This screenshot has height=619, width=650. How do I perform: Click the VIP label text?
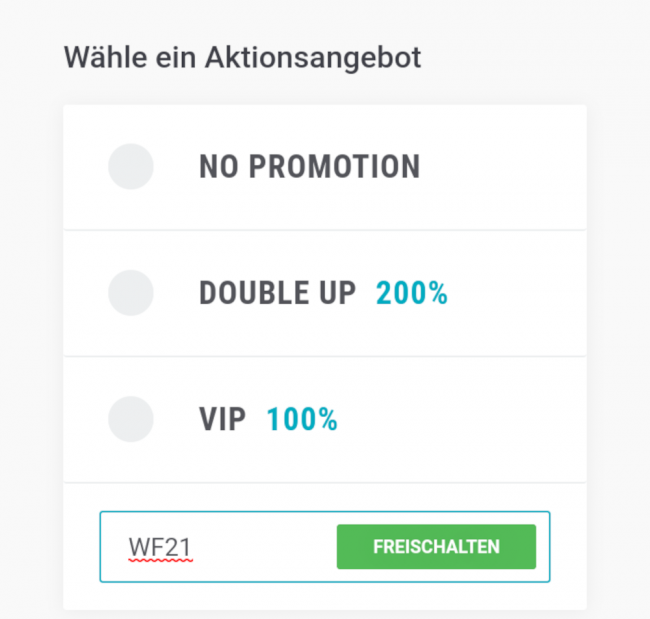[222, 419]
